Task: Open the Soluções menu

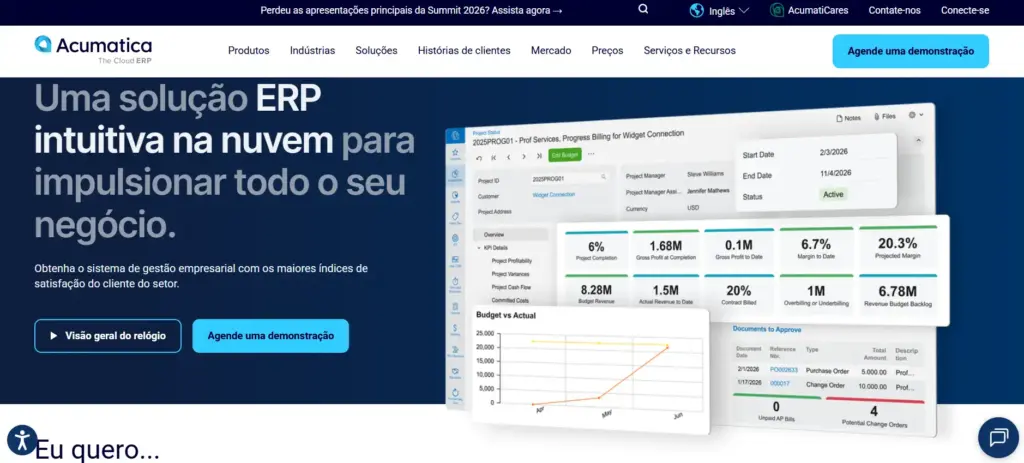Action: coord(376,50)
